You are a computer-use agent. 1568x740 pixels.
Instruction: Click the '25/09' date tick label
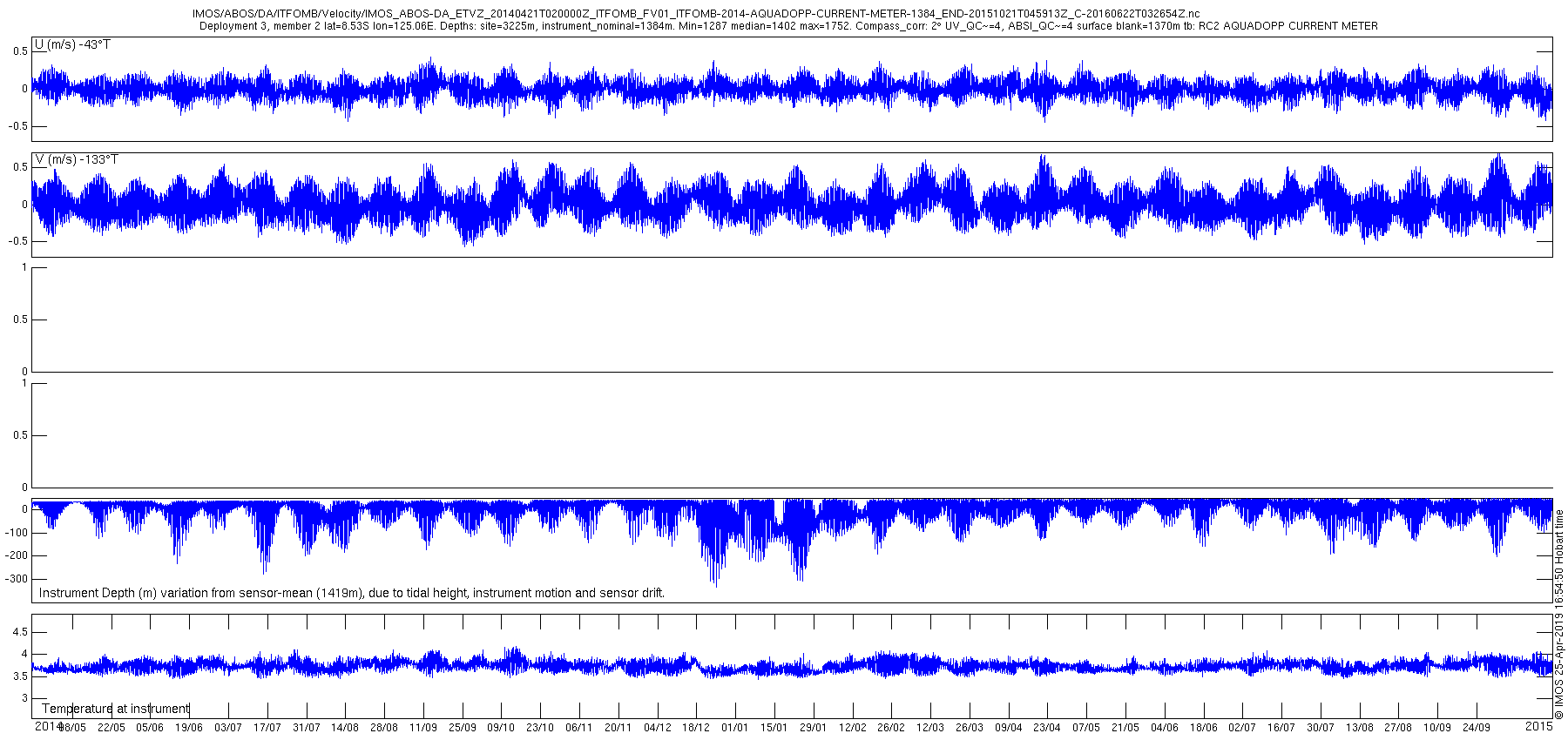[463, 728]
